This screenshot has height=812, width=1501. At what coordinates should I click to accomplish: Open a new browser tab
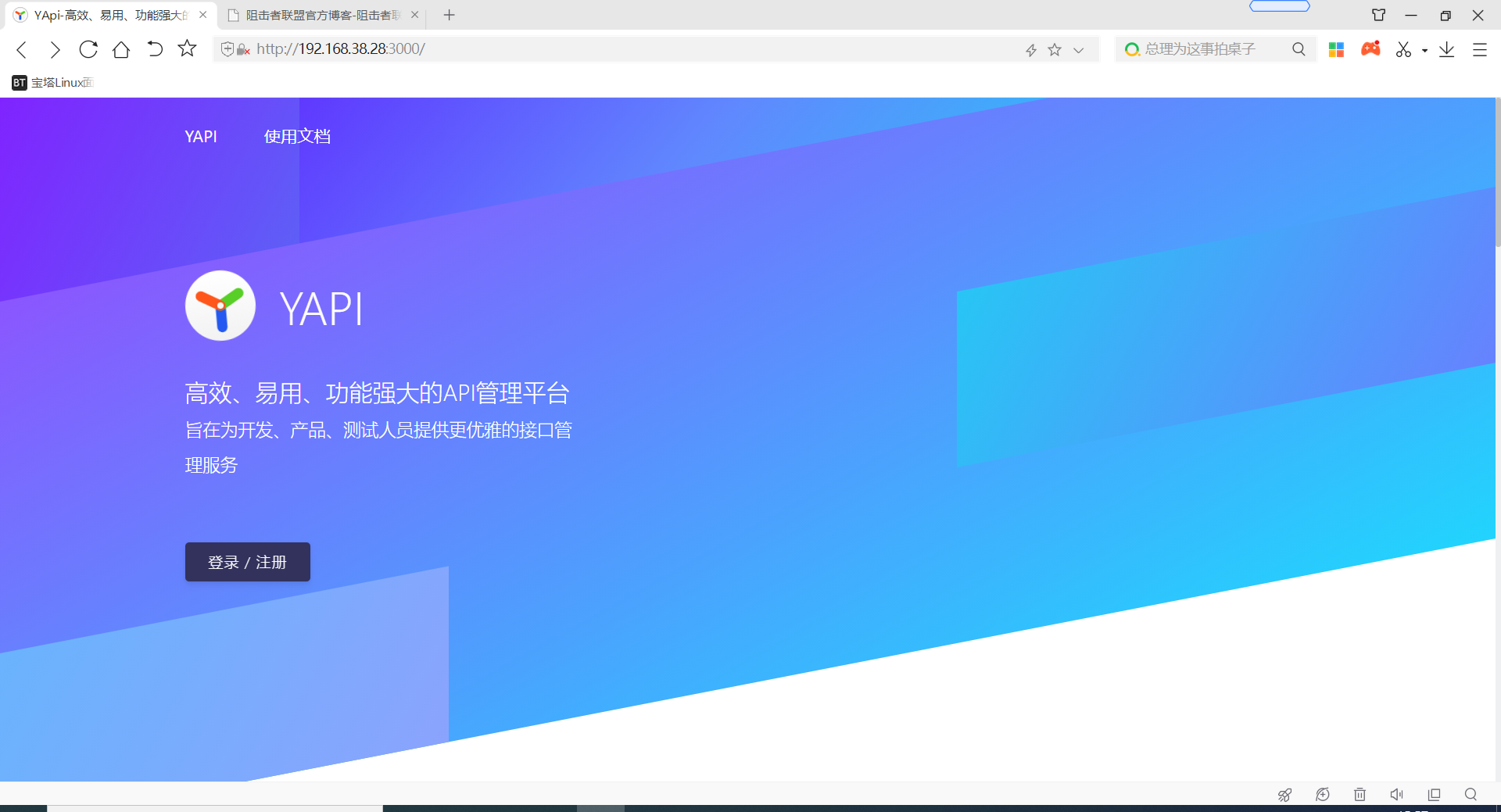tap(450, 15)
